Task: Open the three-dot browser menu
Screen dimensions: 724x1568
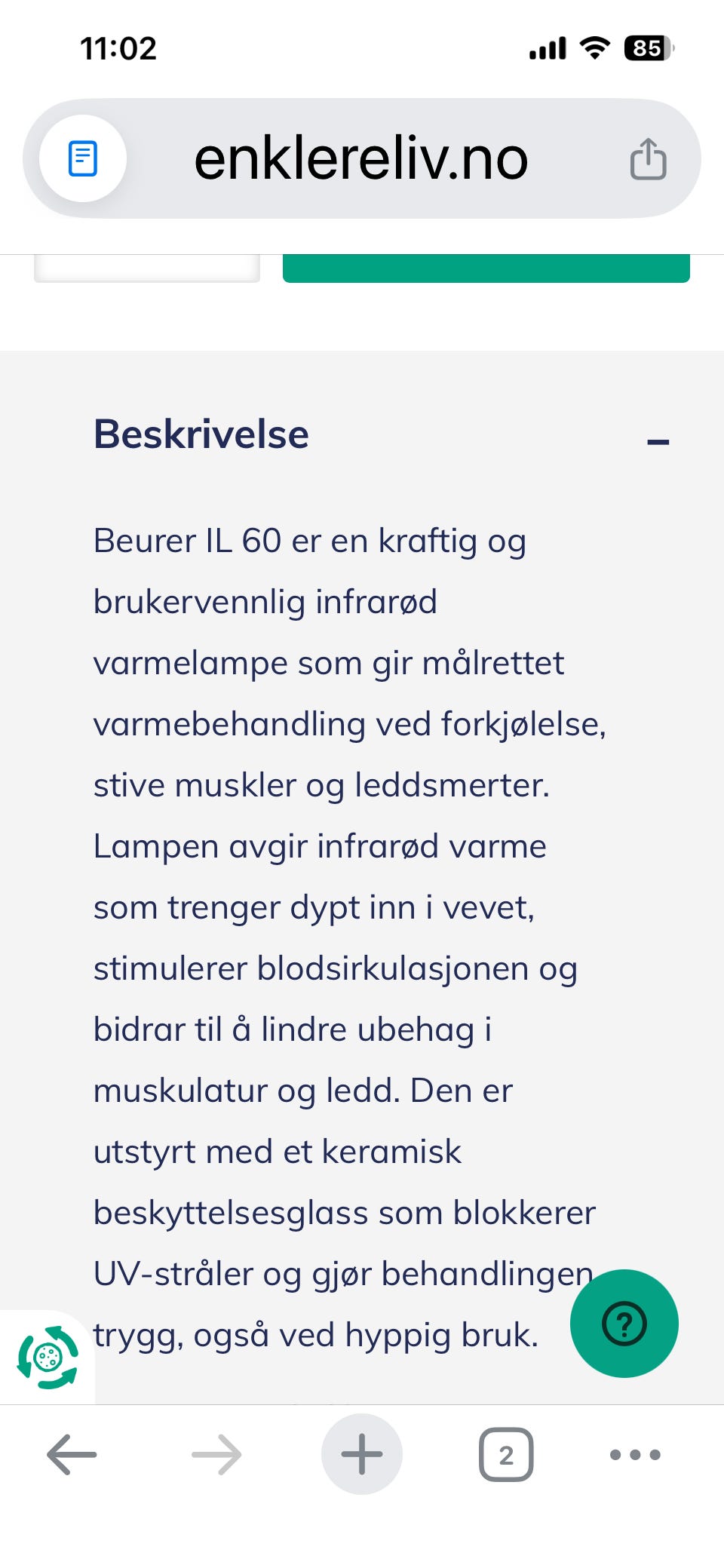Action: click(x=635, y=1454)
